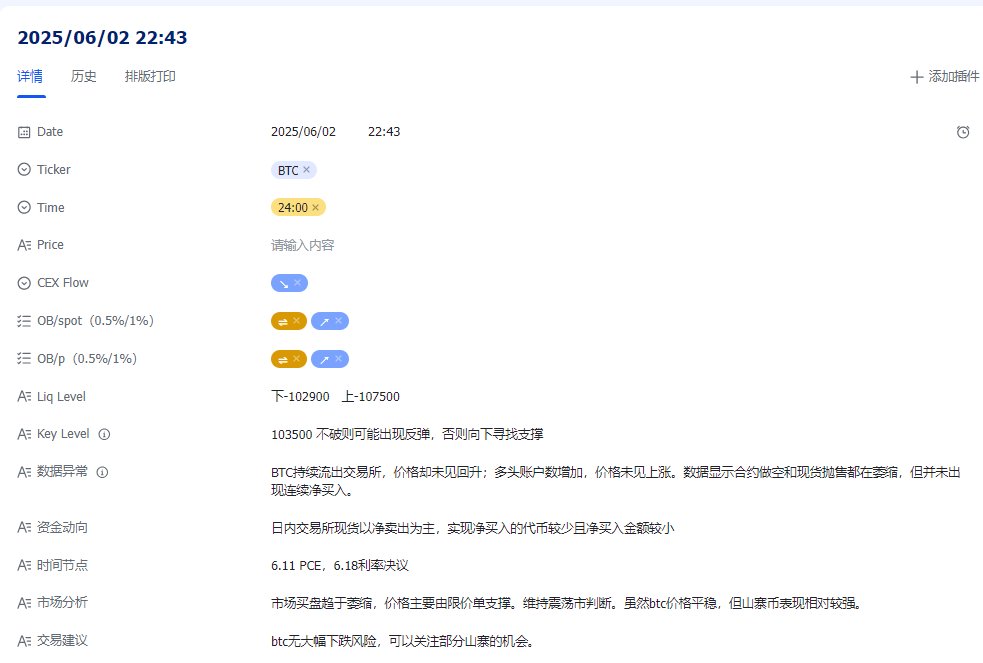Click the Liq Level field label
The height and width of the screenshot is (663, 983).
[61, 397]
